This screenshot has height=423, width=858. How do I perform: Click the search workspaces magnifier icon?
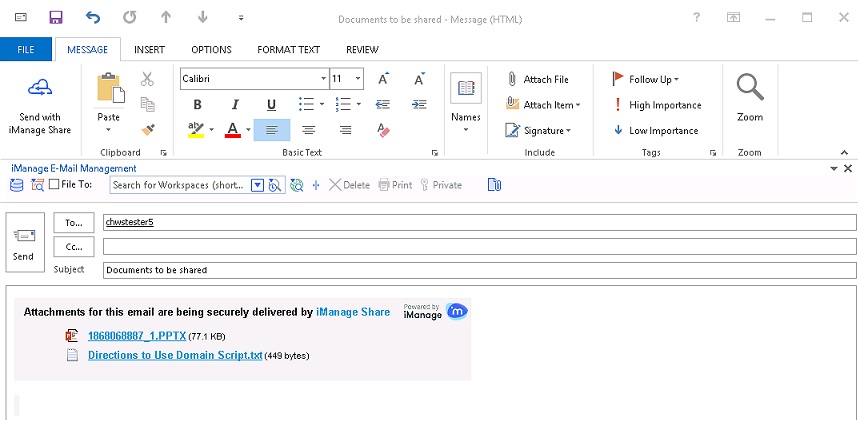(275, 185)
